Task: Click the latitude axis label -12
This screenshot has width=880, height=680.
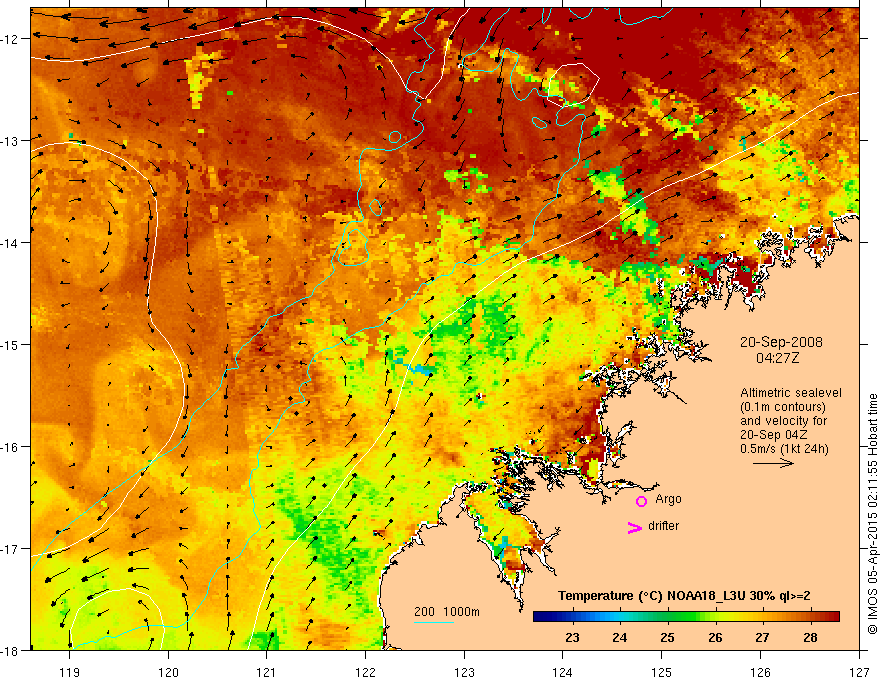Action: click(x=10, y=39)
